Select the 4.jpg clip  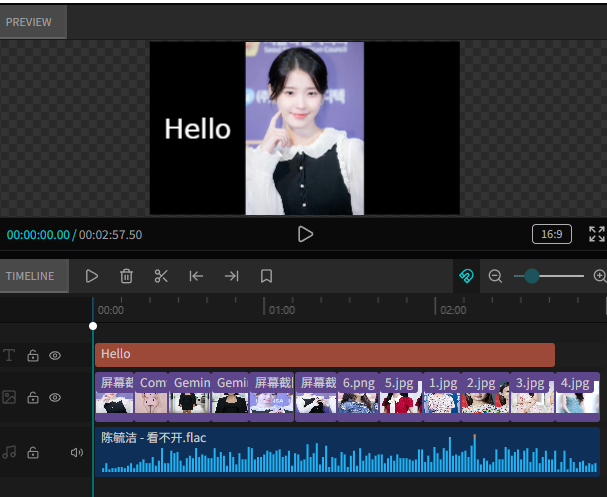coord(578,397)
